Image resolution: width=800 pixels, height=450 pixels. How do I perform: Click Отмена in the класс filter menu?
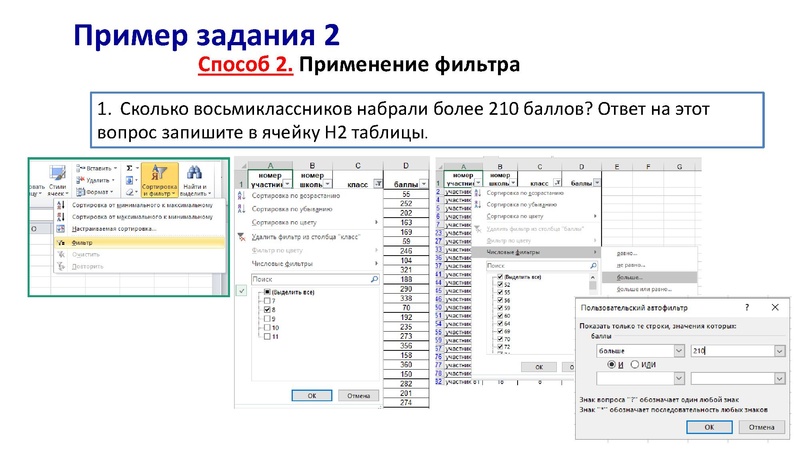pyautogui.click(x=359, y=396)
